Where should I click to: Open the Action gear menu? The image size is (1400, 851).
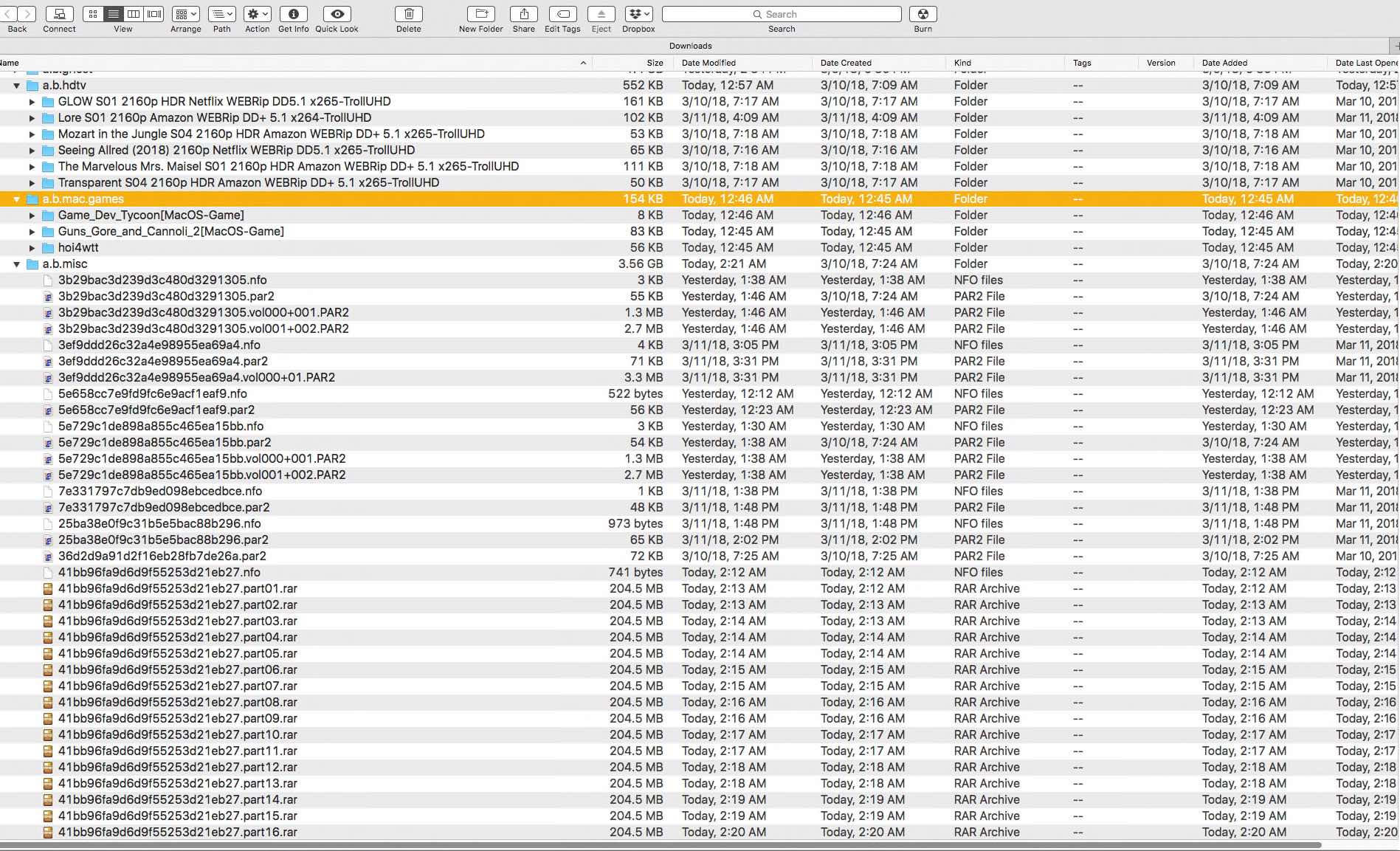point(258,14)
